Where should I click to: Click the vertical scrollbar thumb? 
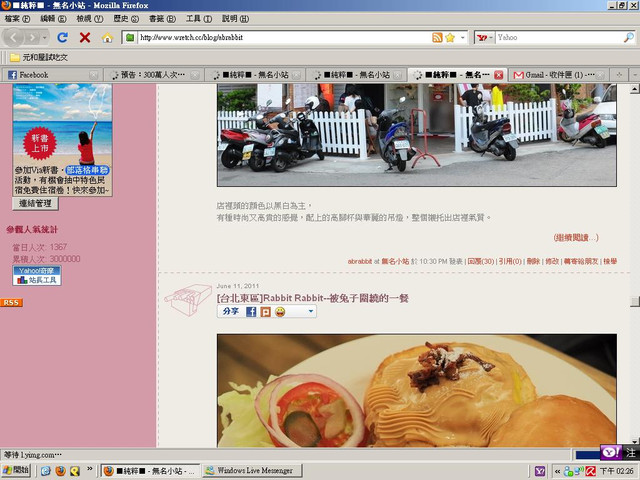point(635,302)
